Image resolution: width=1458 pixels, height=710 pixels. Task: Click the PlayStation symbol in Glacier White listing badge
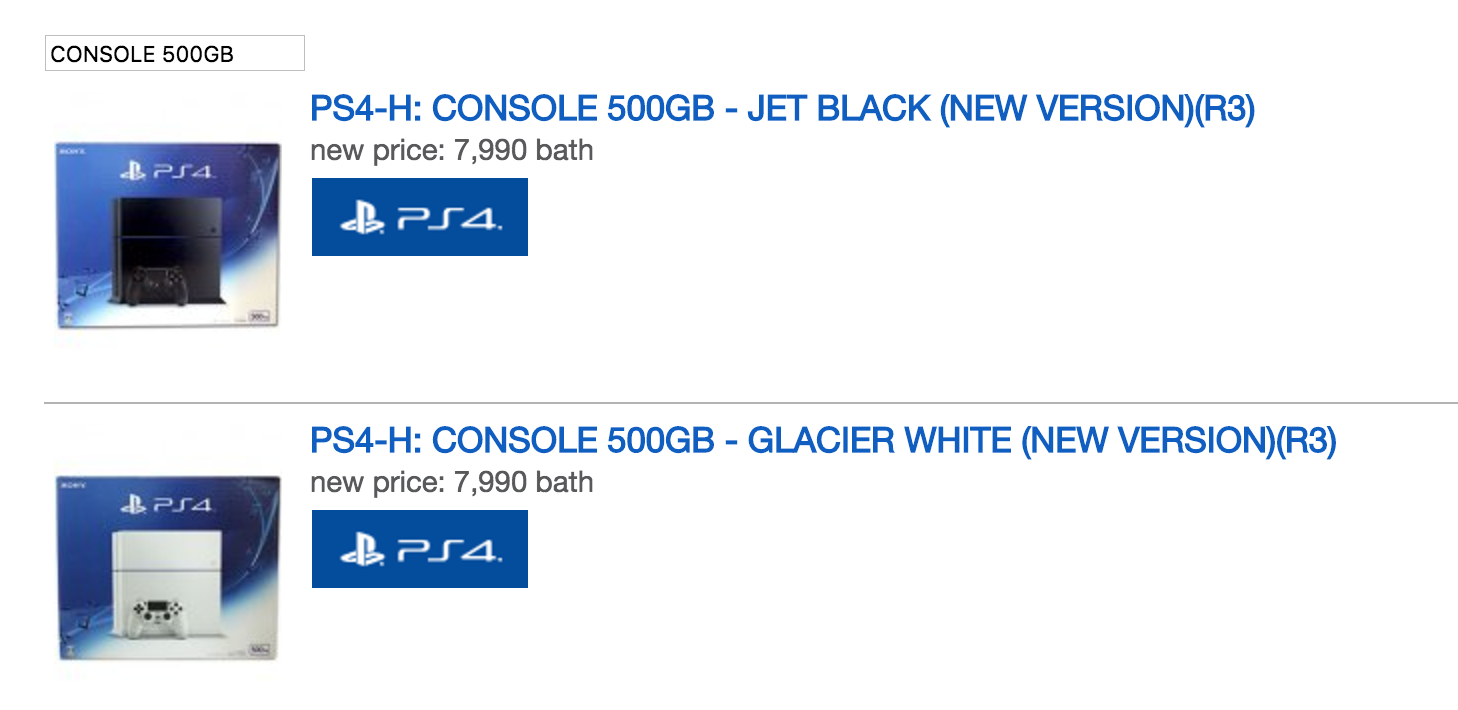click(362, 551)
